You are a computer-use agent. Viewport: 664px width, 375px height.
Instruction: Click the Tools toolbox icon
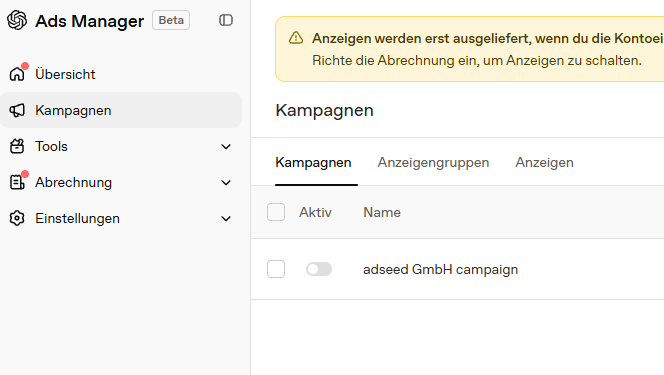[x=17, y=146]
